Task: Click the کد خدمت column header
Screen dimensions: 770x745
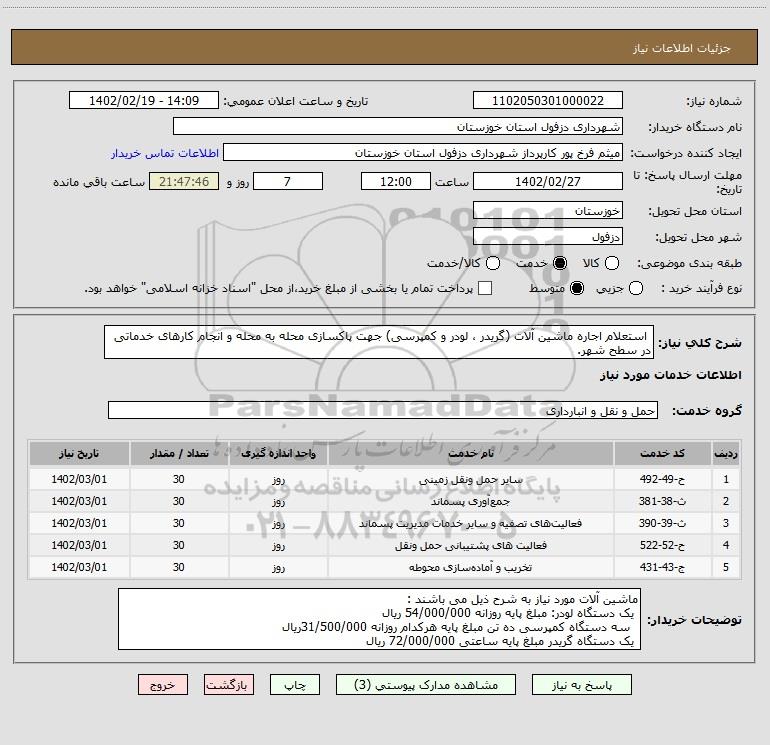Action: (662, 453)
